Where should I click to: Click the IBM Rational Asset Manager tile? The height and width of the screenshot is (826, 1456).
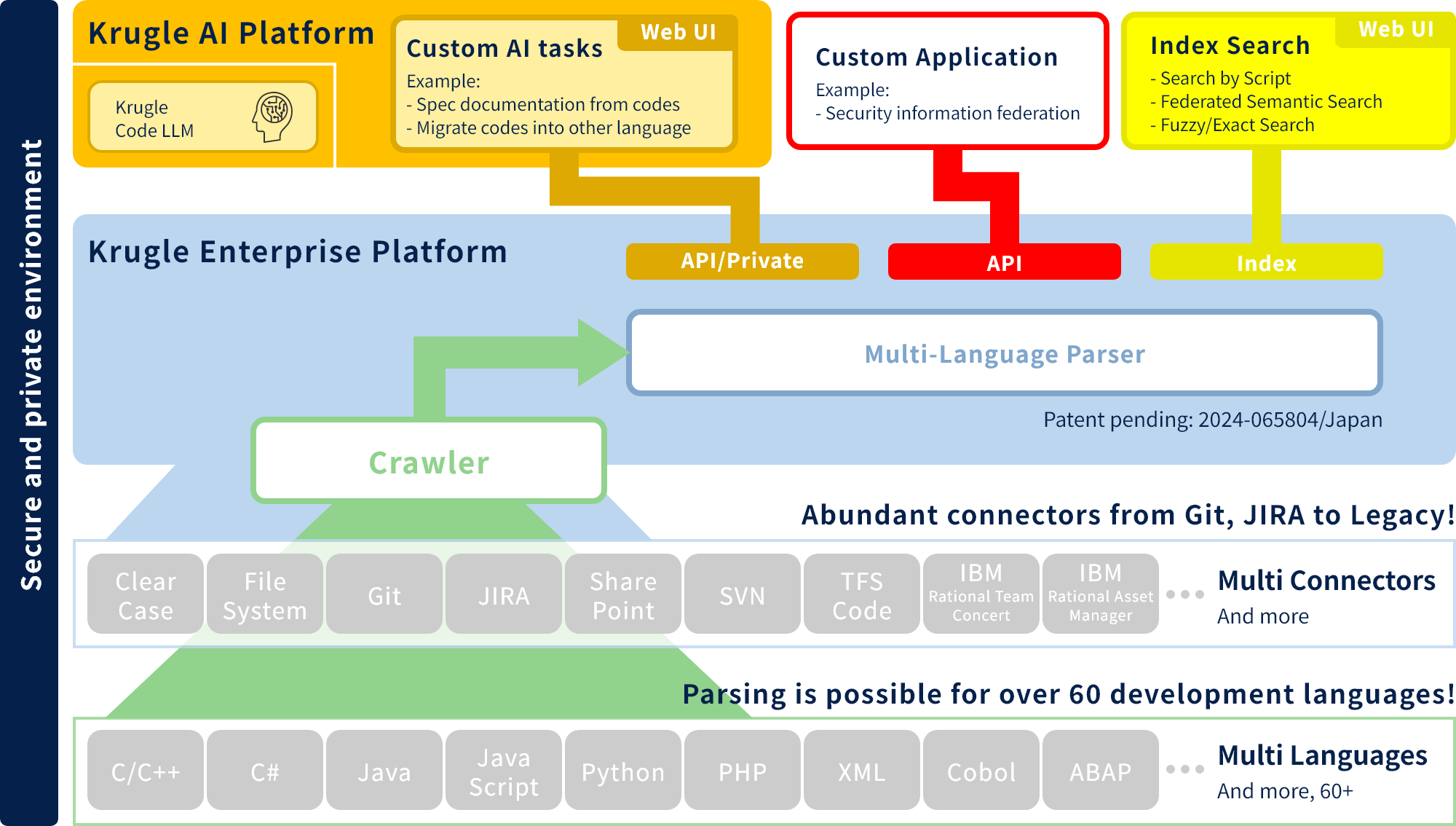coord(1101,594)
